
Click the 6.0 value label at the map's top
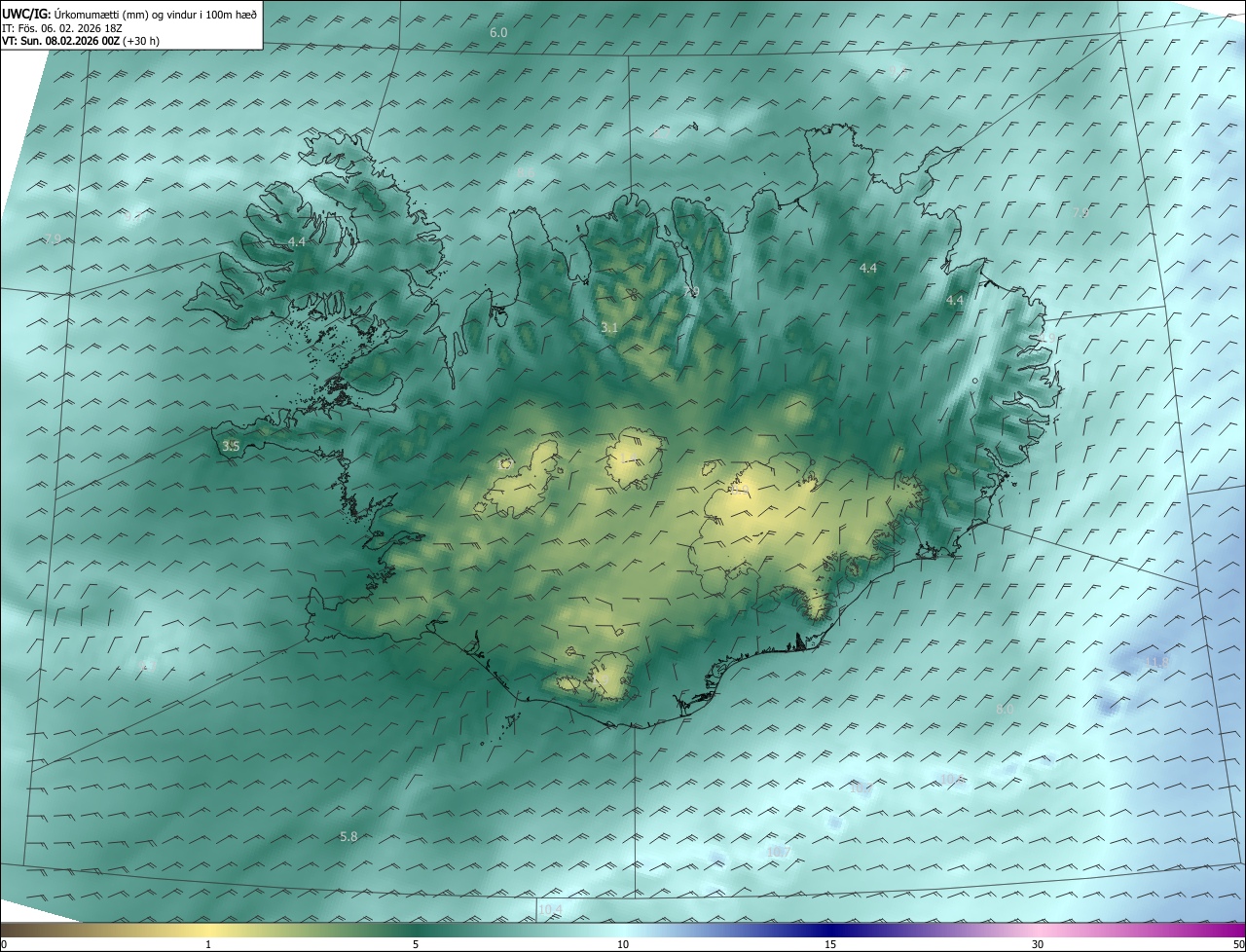click(x=498, y=33)
